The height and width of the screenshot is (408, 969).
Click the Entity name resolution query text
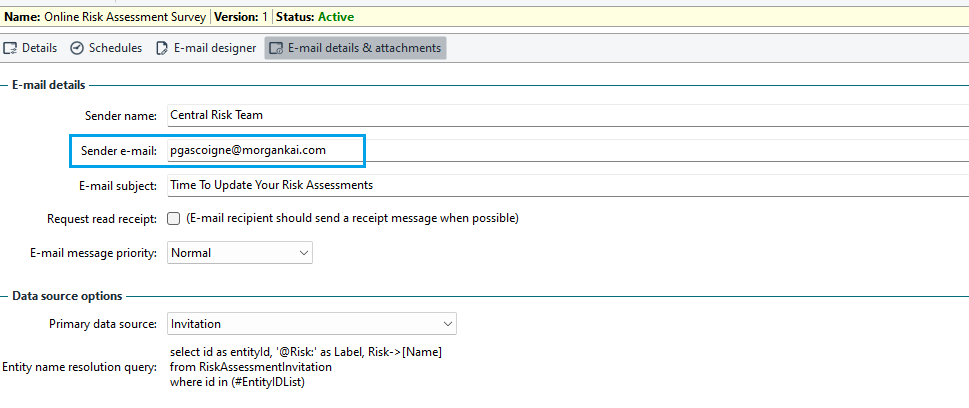click(306, 367)
